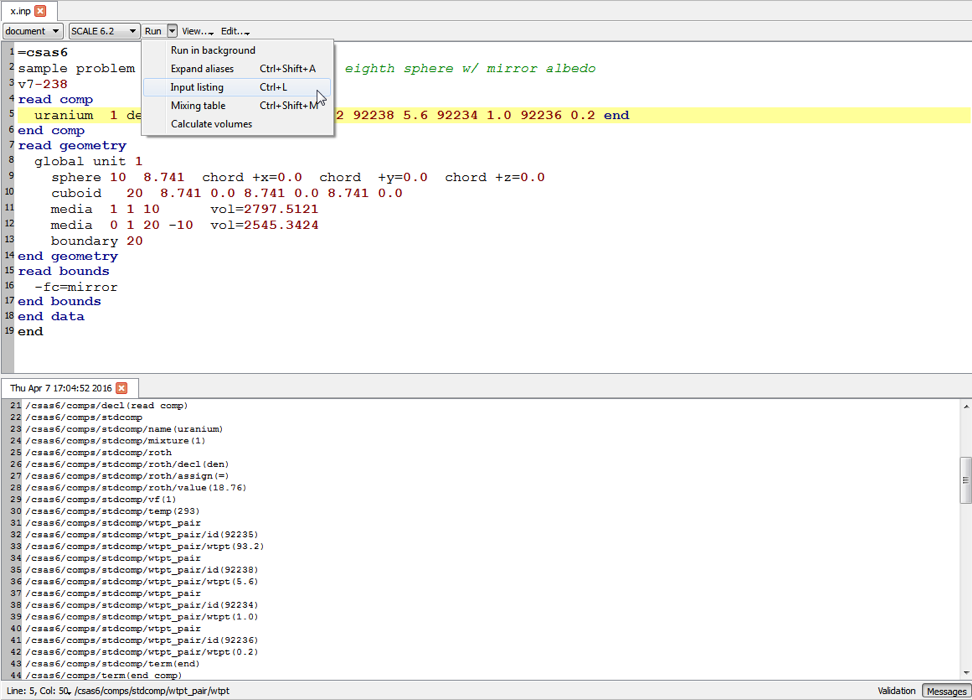Open the View menu
The image size is (972, 700).
tap(195, 31)
